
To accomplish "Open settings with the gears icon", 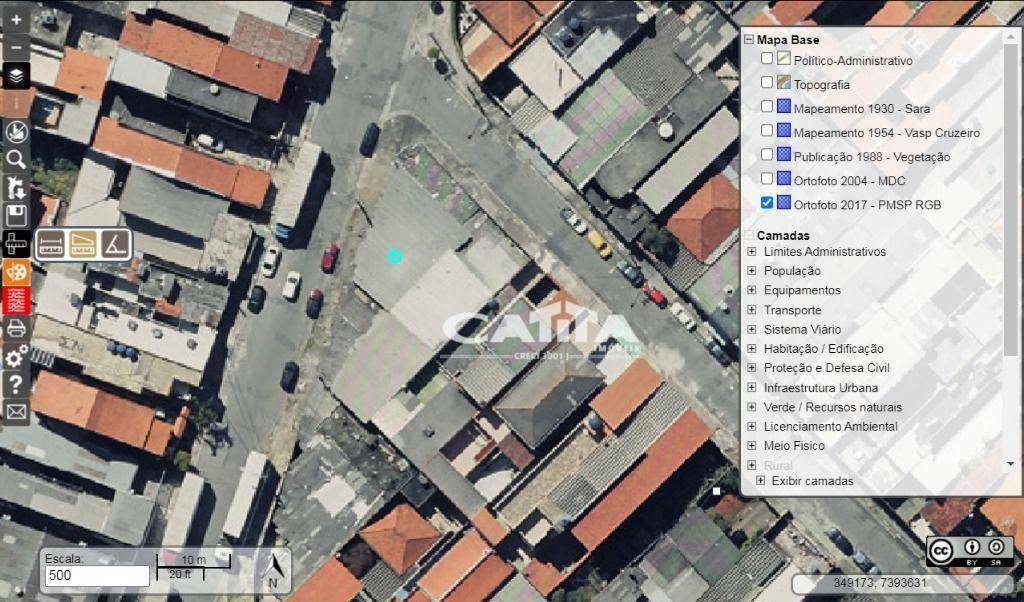I will point(16,356).
